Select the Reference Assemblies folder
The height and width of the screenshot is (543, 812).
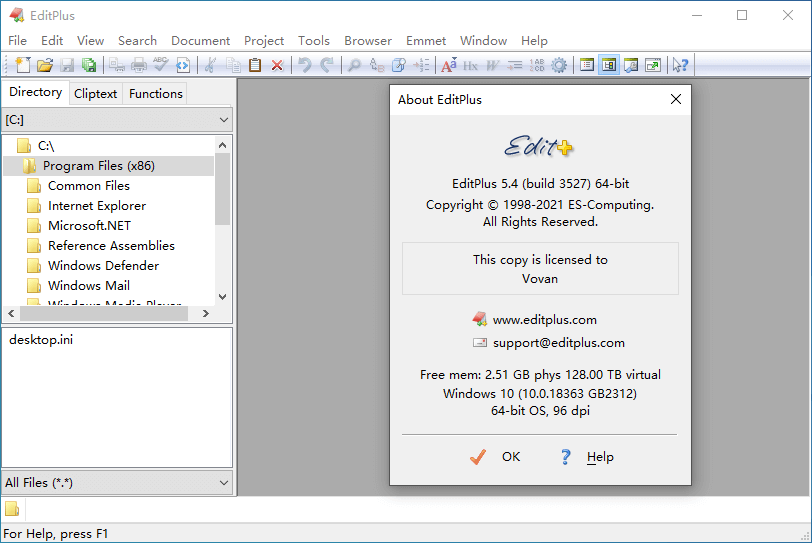pos(111,246)
